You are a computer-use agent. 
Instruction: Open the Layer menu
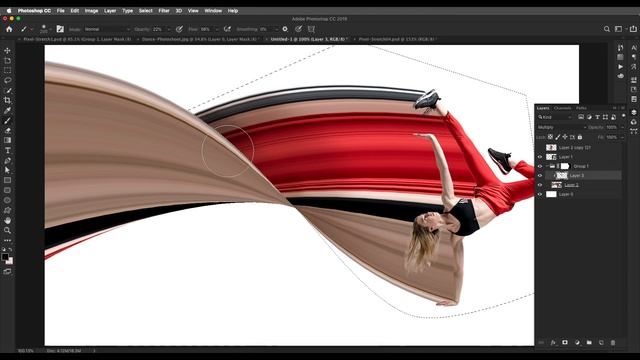click(x=110, y=11)
